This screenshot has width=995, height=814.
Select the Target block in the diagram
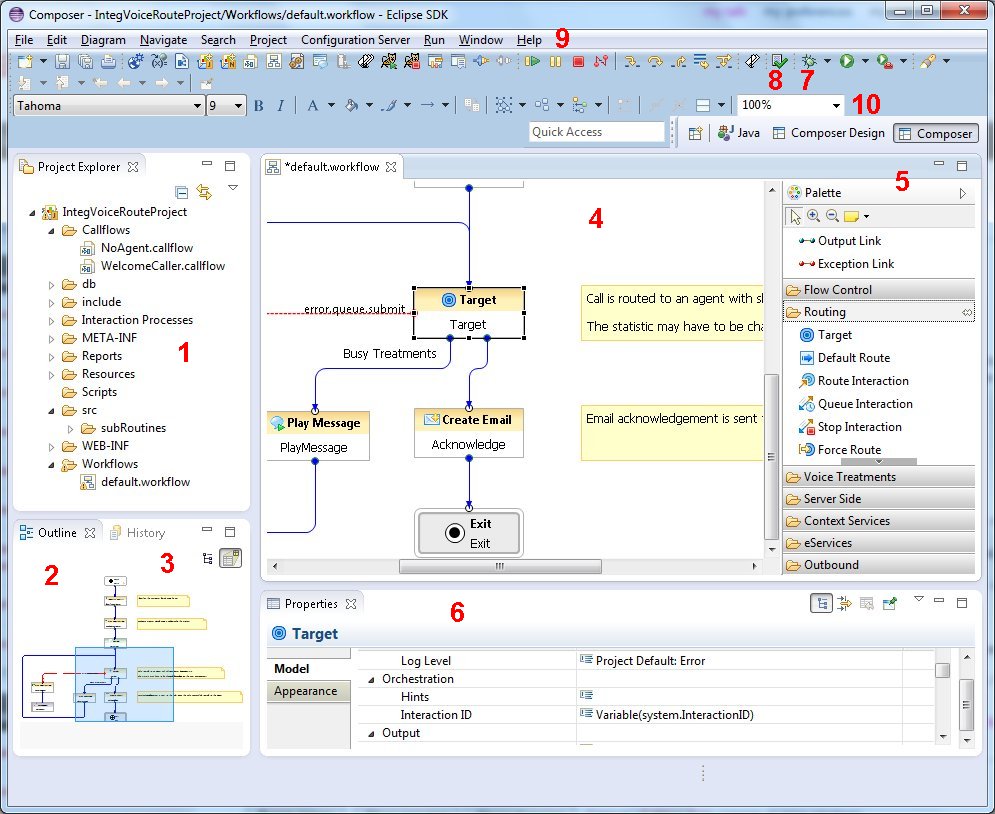click(x=469, y=313)
